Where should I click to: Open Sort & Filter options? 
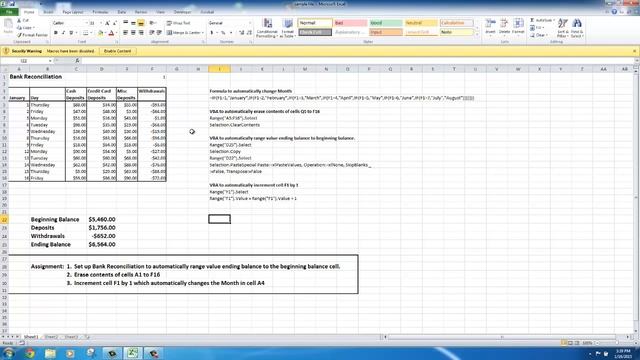click(x=562, y=28)
